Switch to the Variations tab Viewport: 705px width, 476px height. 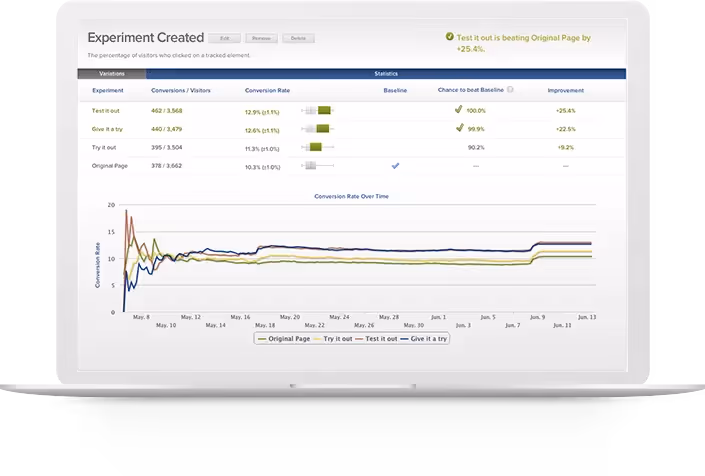112,74
